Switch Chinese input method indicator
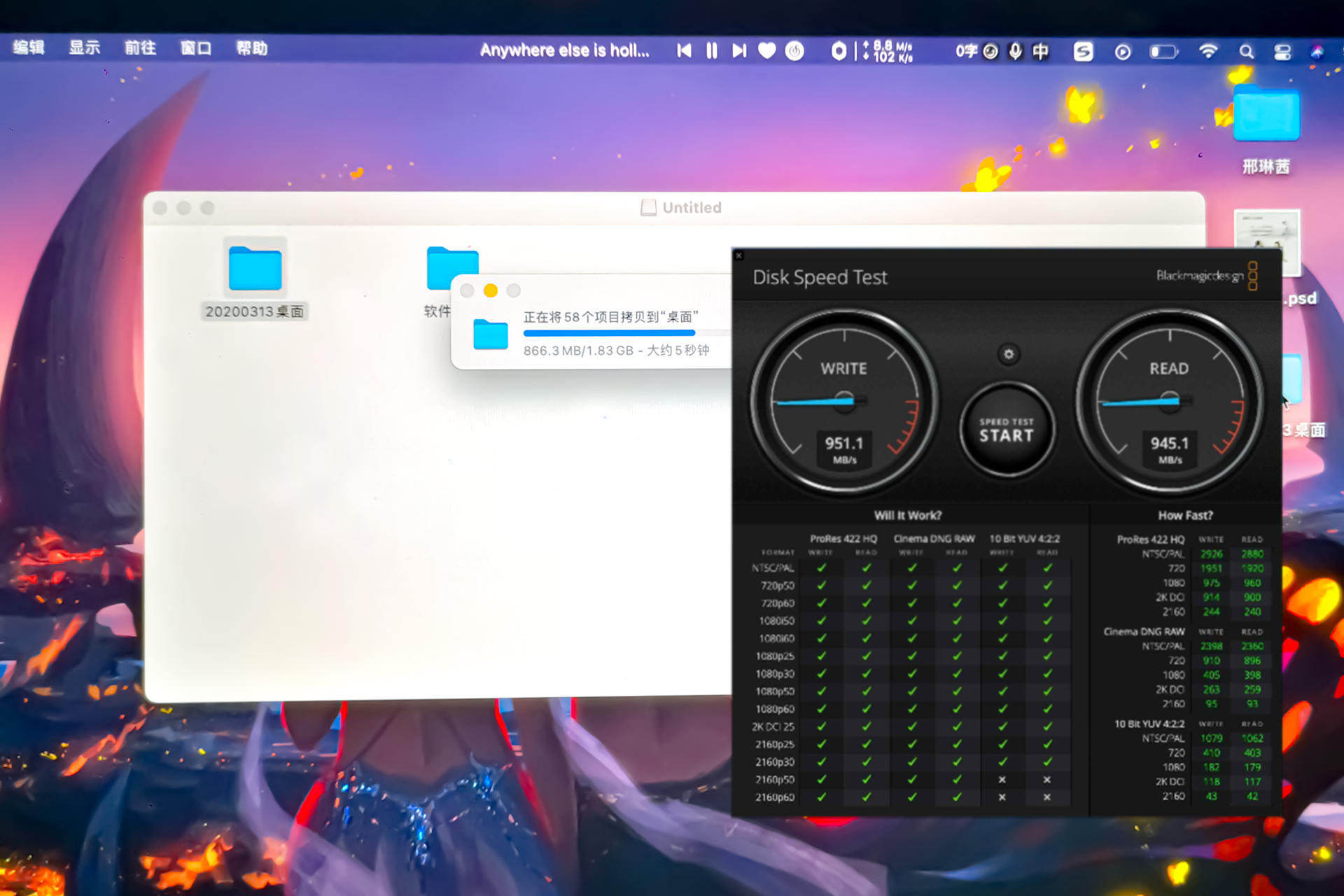 (x=1041, y=51)
